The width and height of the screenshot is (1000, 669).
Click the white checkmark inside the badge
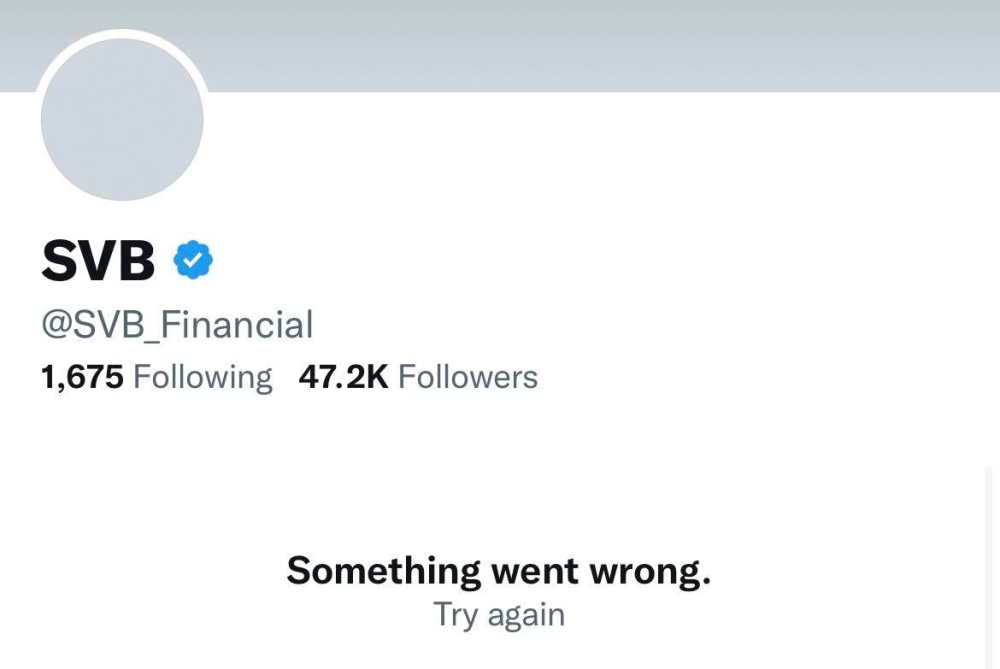pos(193,261)
